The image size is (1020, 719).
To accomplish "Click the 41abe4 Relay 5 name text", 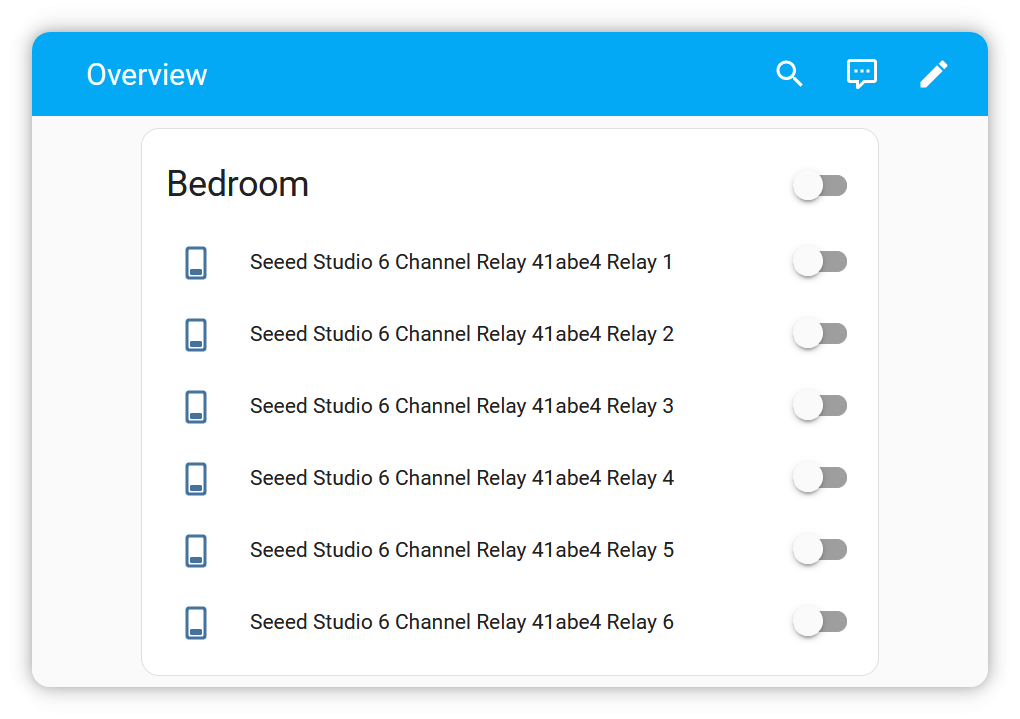I will (462, 550).
